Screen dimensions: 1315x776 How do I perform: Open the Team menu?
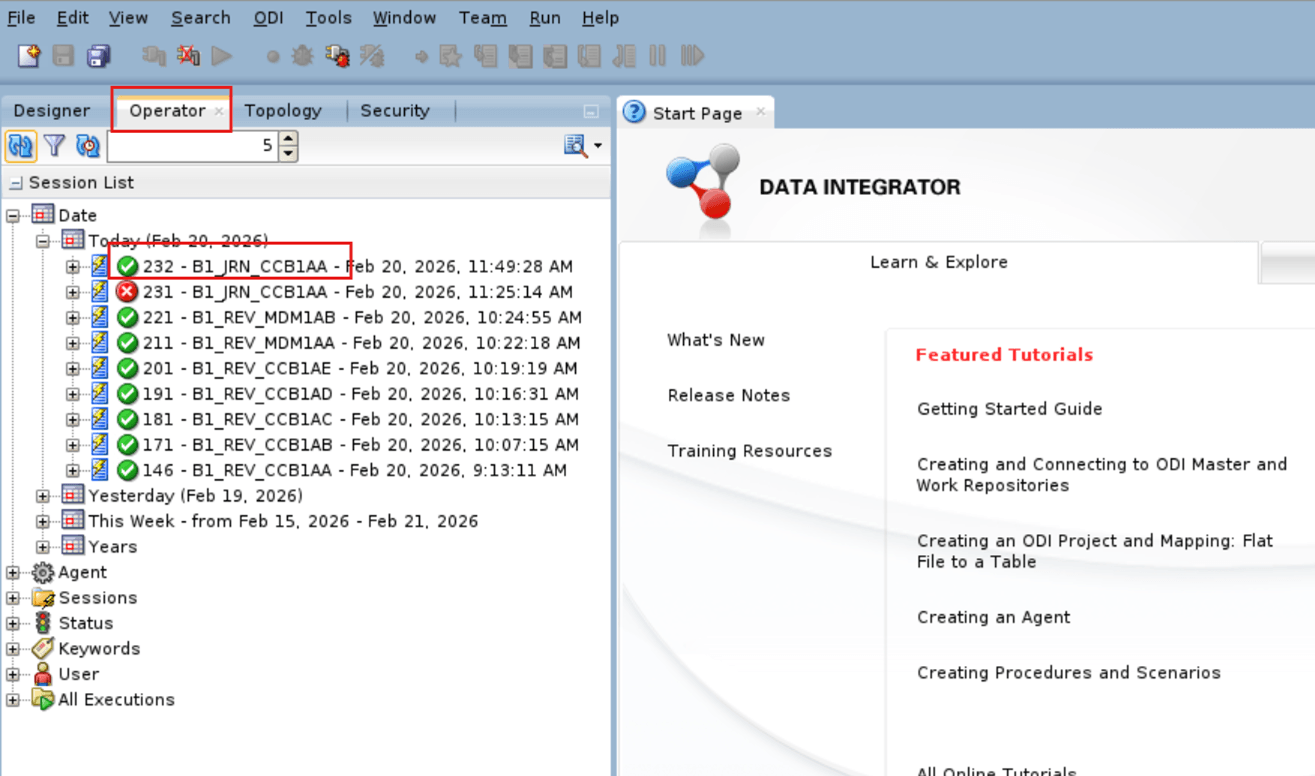coord(483,18)
